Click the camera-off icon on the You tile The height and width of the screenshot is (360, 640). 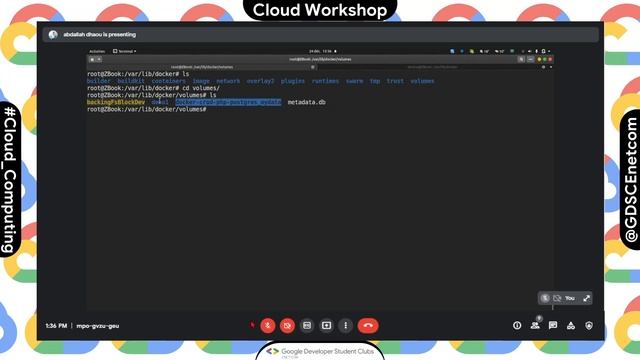tap(557, 298)
